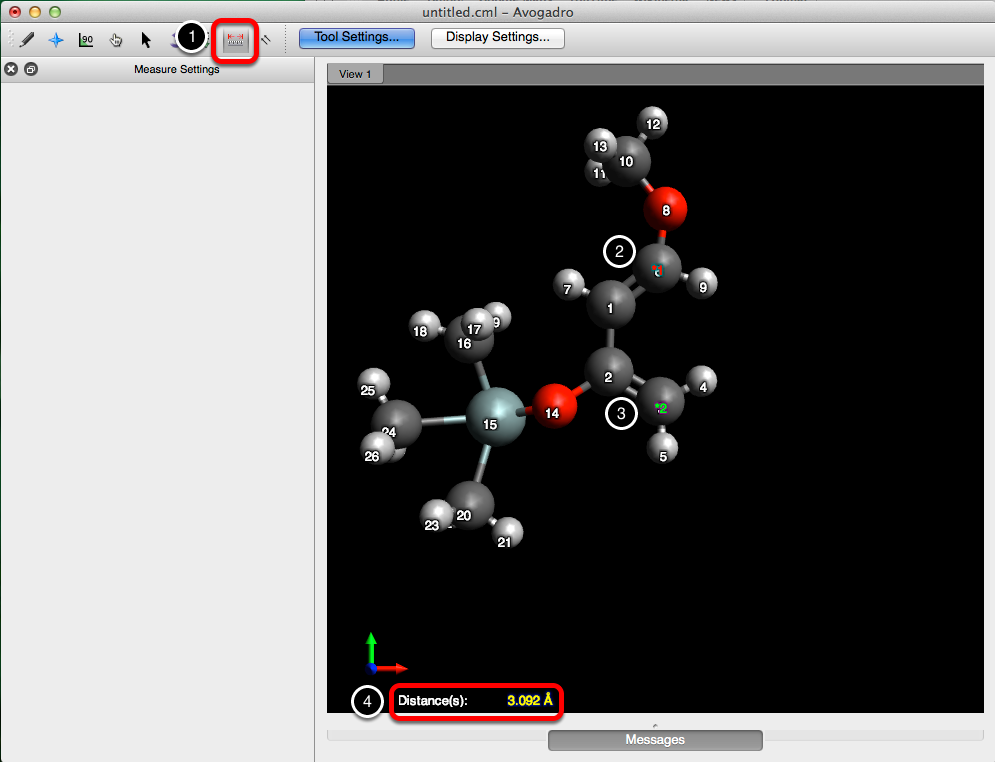The height and width of the screenshot is (762, 995).
Task: Undock the Measure Settings panel
Action: point(31,69)
